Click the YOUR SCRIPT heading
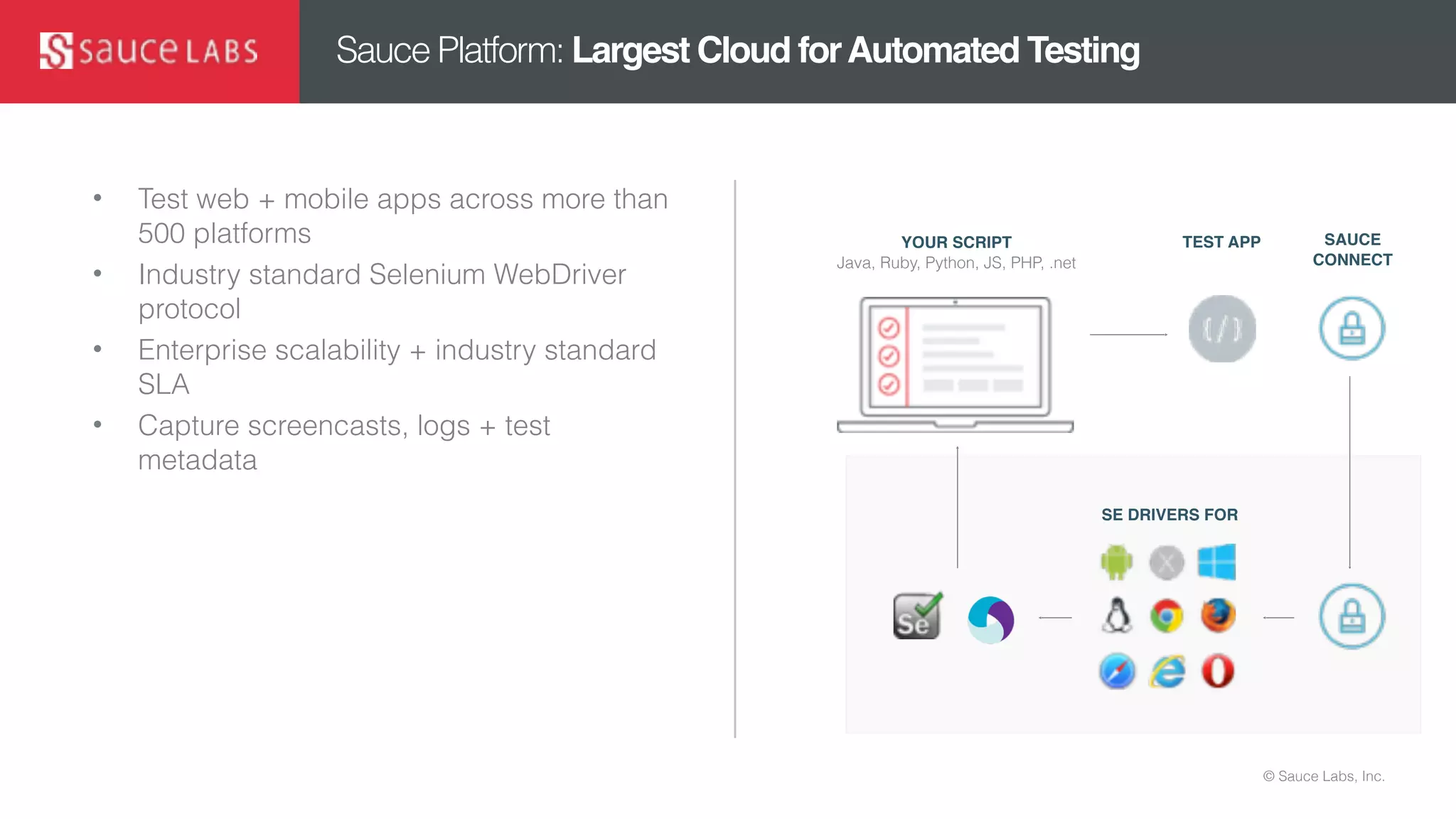This screenshot has height=819, width=1456. pyautogui.click(x=956, y=242)
